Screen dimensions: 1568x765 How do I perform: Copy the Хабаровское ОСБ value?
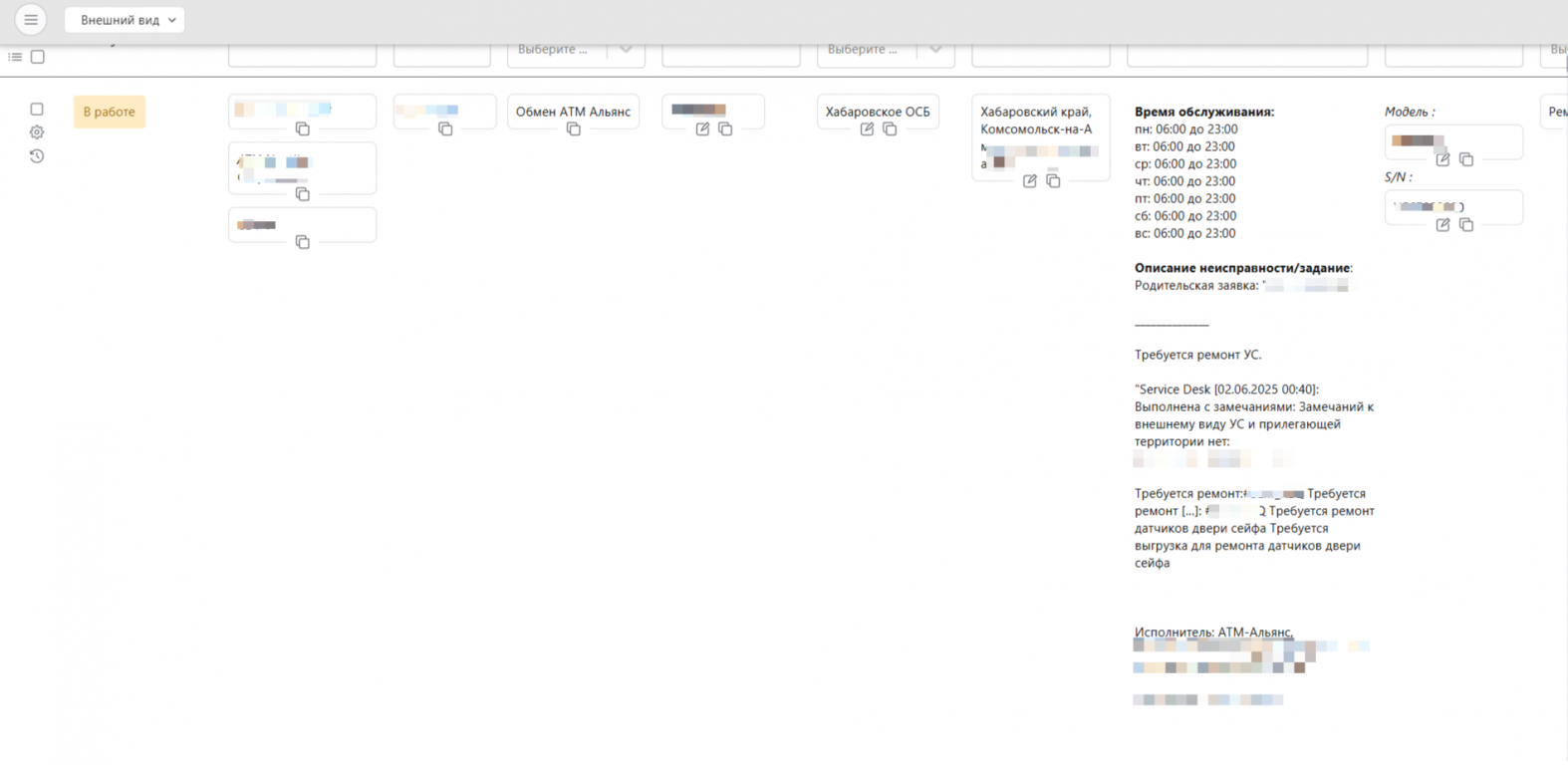(x=890, y=129)
